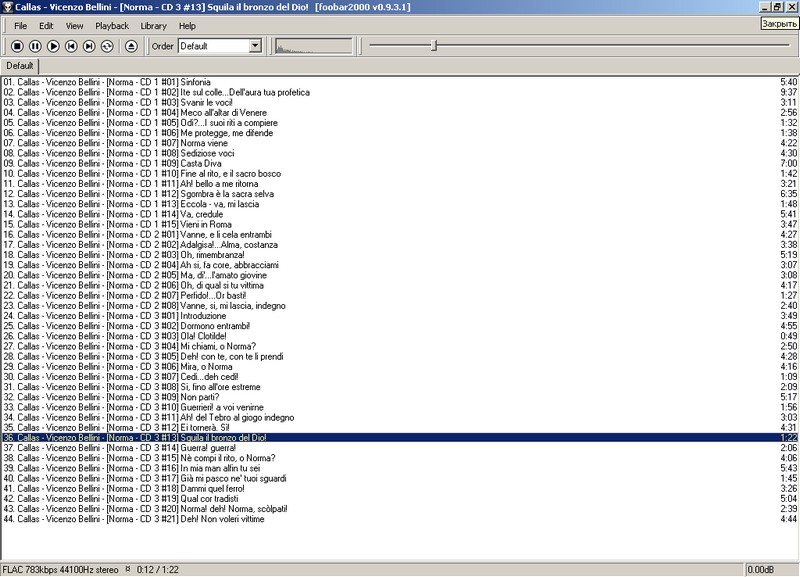The image size is (800, 577).
Task: Select track 25 Dormono entrambi!
Action: coord(399,326)
